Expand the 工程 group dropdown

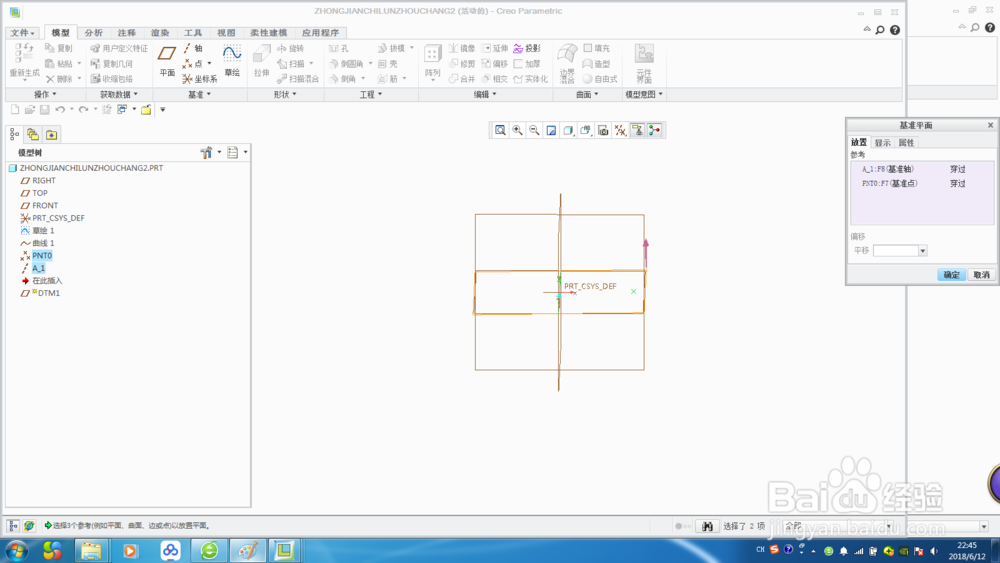point(371,94)
